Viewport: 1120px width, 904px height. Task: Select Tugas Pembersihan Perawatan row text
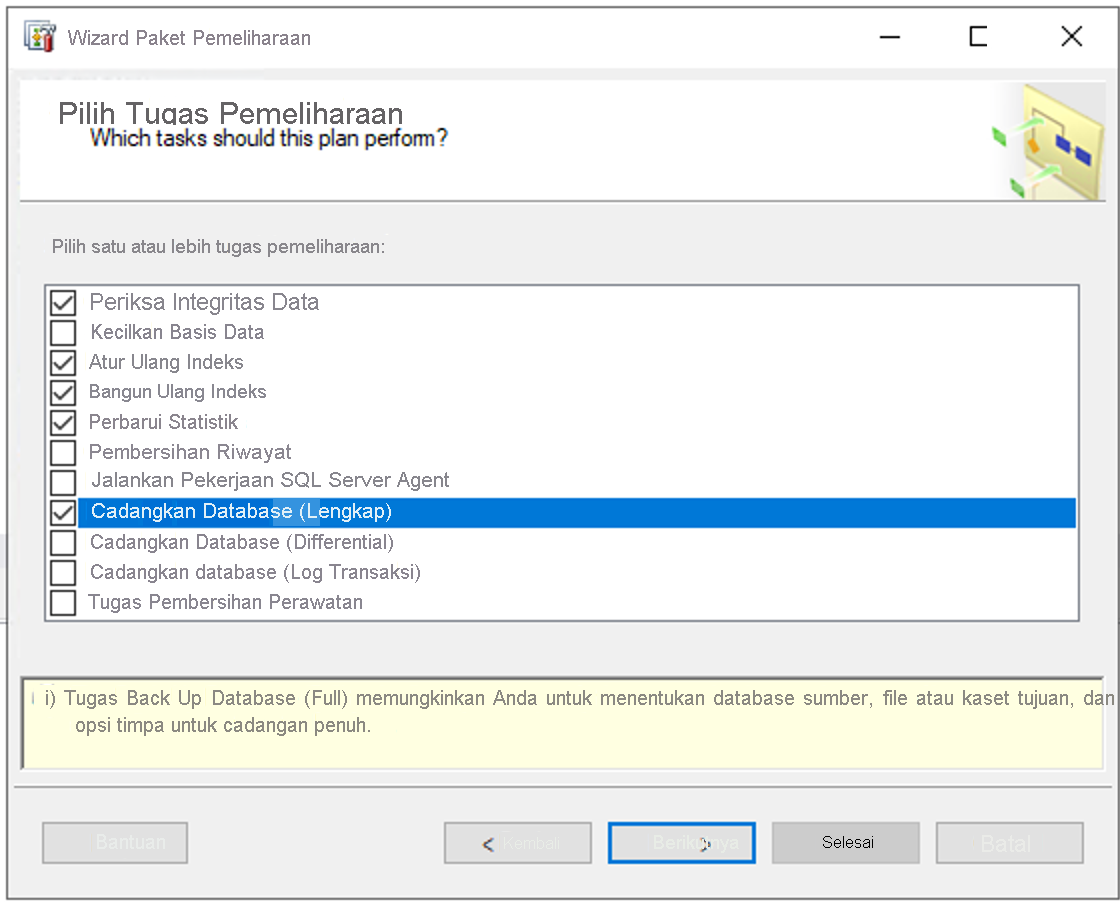point(225,602)
